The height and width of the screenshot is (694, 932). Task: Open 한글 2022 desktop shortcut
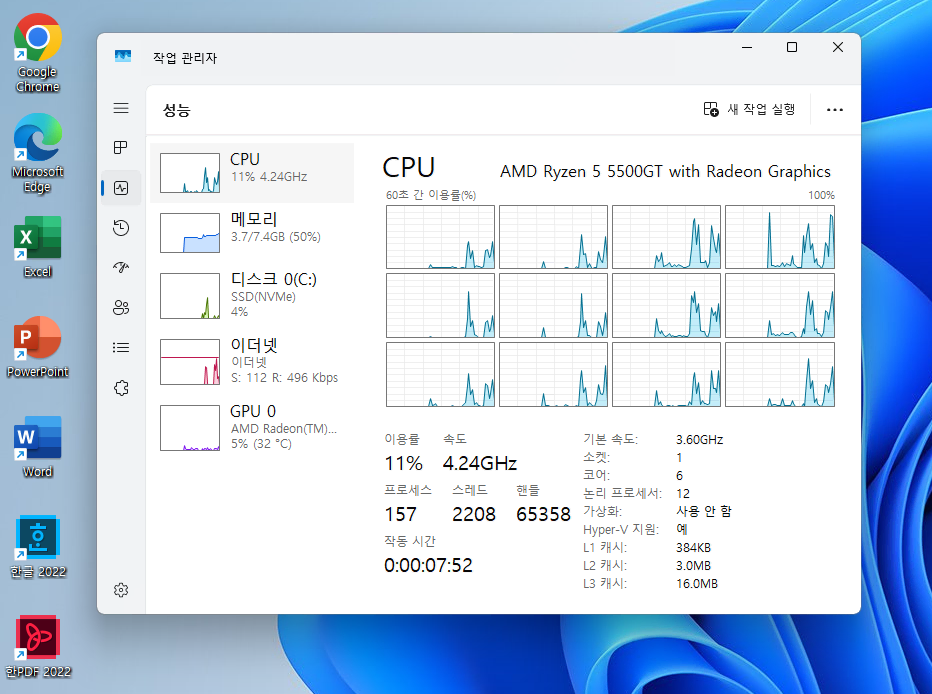click(x=37, y=547)
